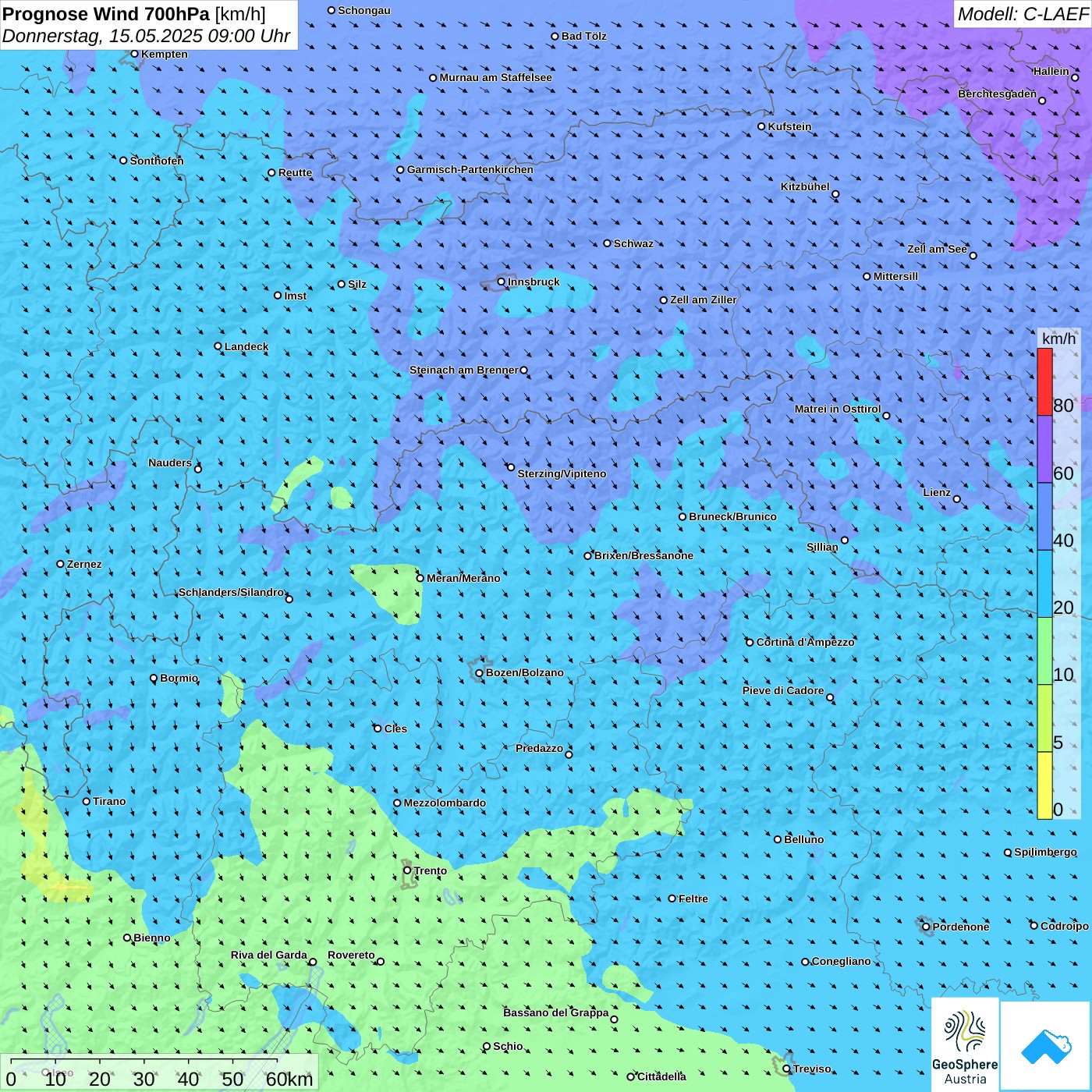Click the 'Belluno' city label
This screenshot has width=1092, height=1092.
[803, 839]
